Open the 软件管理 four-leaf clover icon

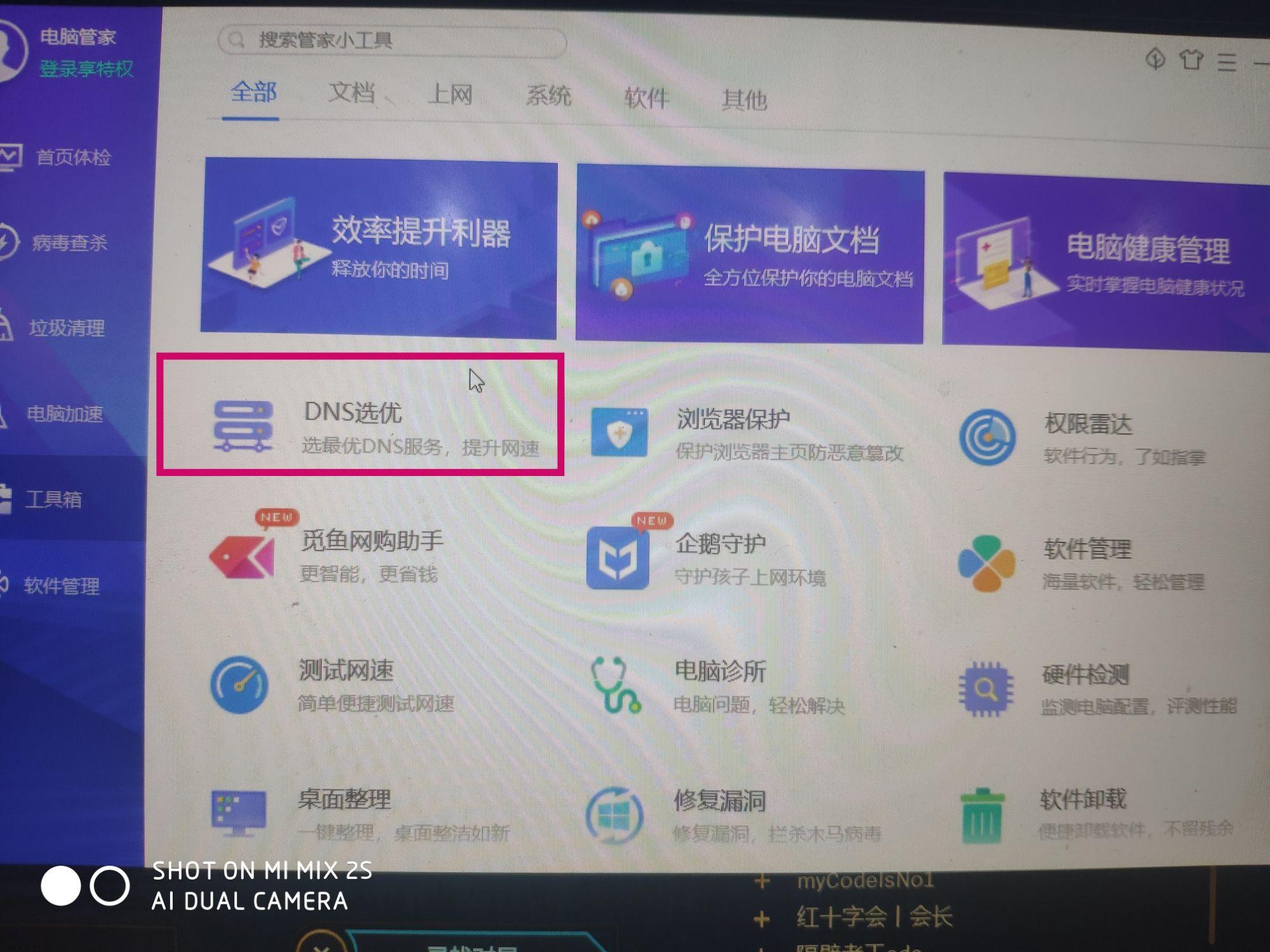[x=986, y=564]
